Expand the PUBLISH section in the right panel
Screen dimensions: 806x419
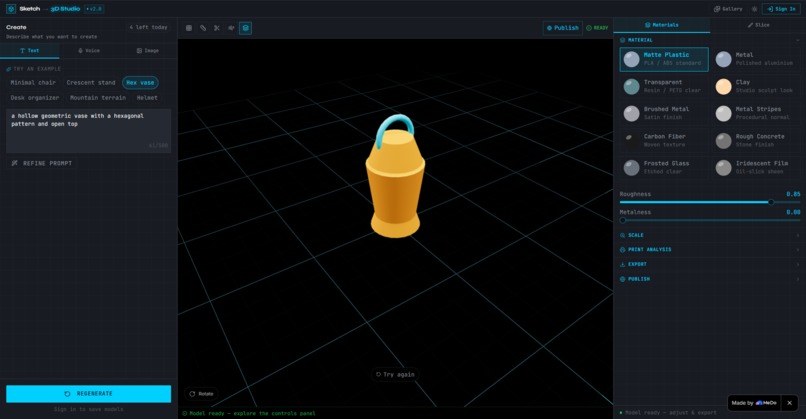point(709,279)
